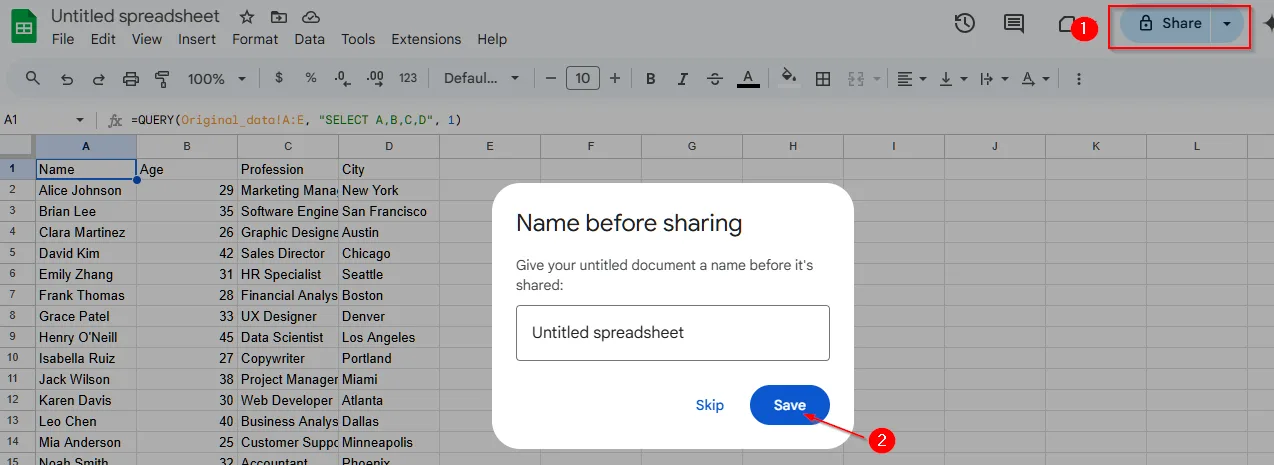
Task: Undo the last action
Action: pos(67,78)
